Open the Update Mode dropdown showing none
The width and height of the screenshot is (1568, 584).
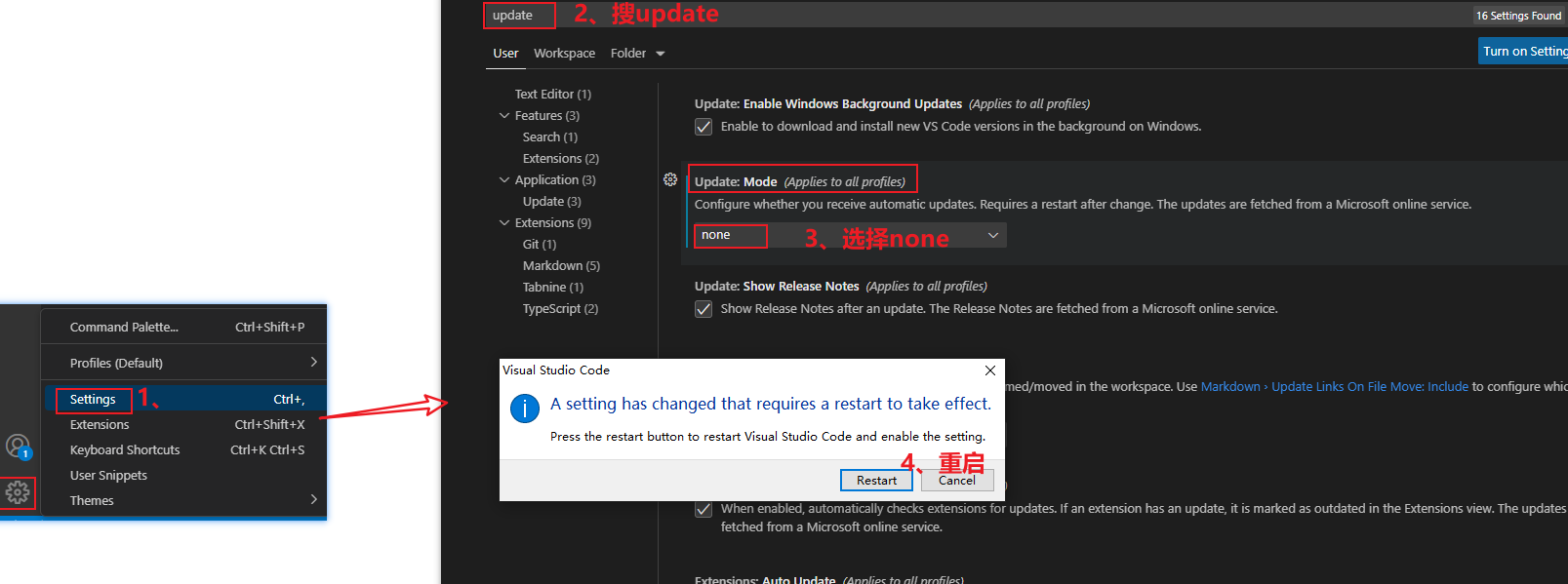pyautogui.click(x=850, y=235)
